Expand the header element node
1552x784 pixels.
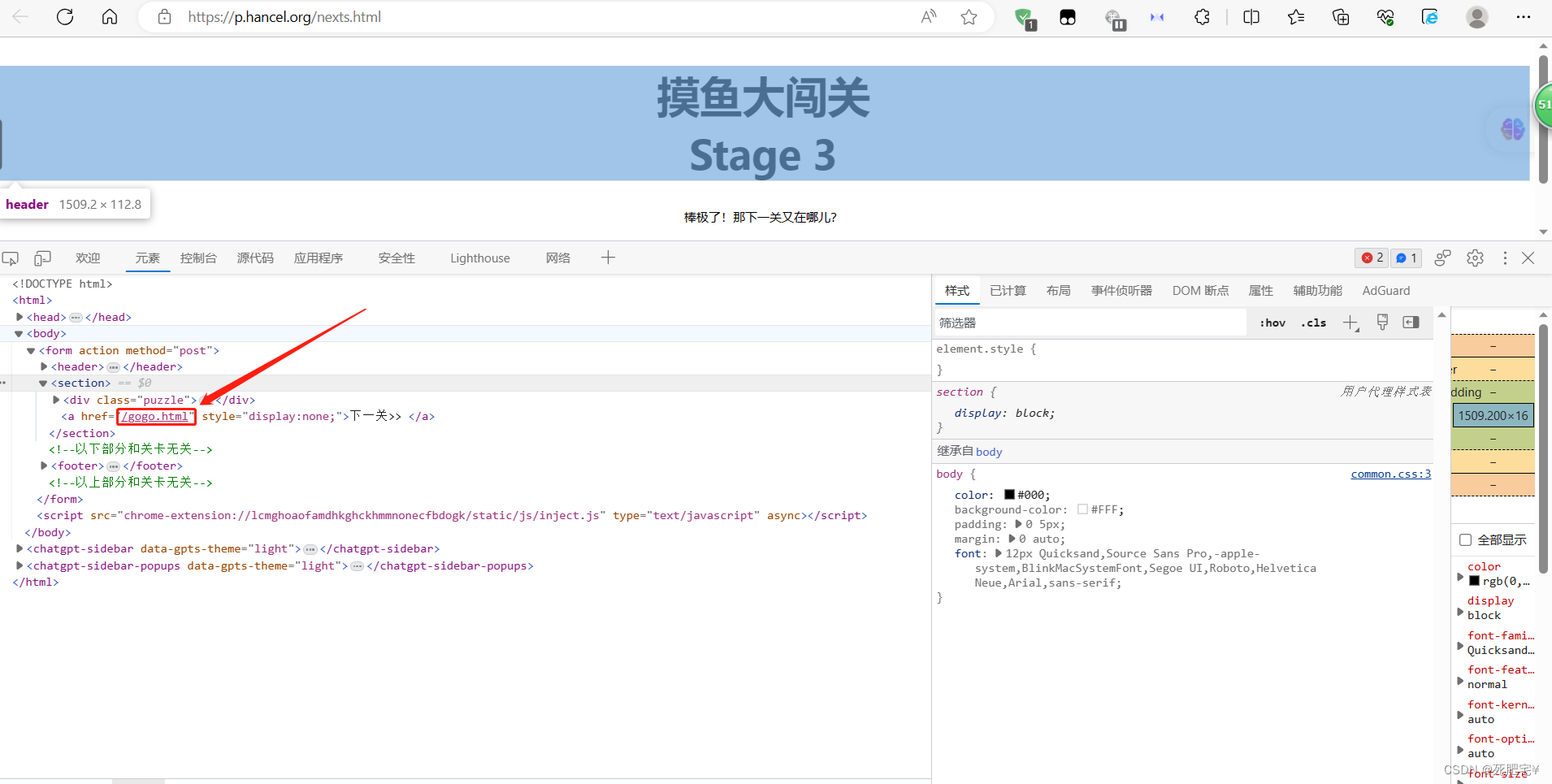pos(44,367)
